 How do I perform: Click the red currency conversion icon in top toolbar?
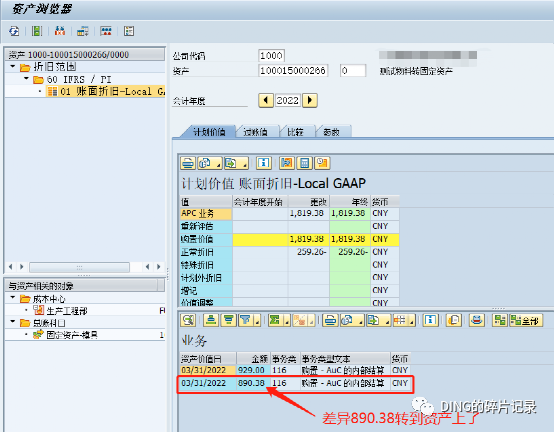tap(60, 31)
